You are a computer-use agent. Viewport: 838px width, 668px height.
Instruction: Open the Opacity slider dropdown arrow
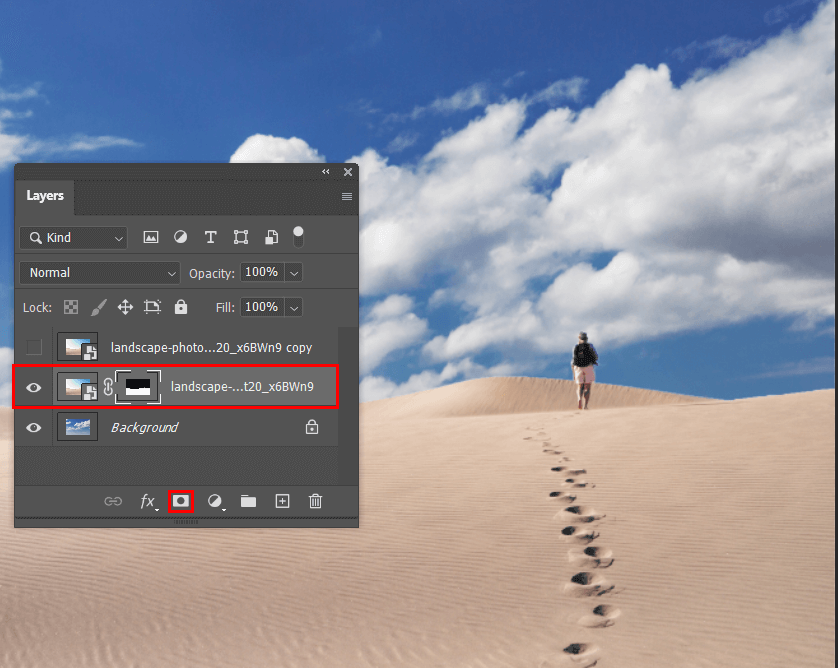point(294,273)
